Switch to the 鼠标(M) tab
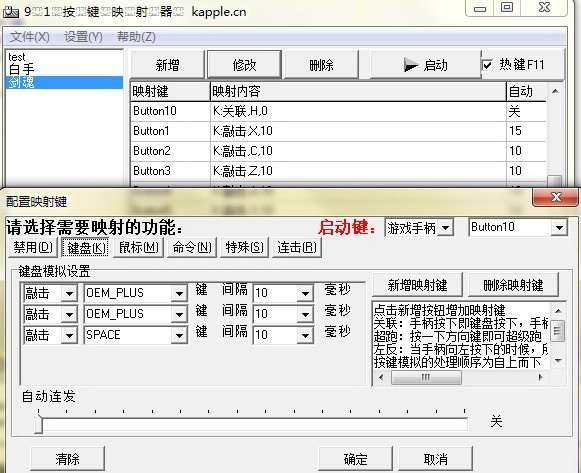 (x=139, y=248)
